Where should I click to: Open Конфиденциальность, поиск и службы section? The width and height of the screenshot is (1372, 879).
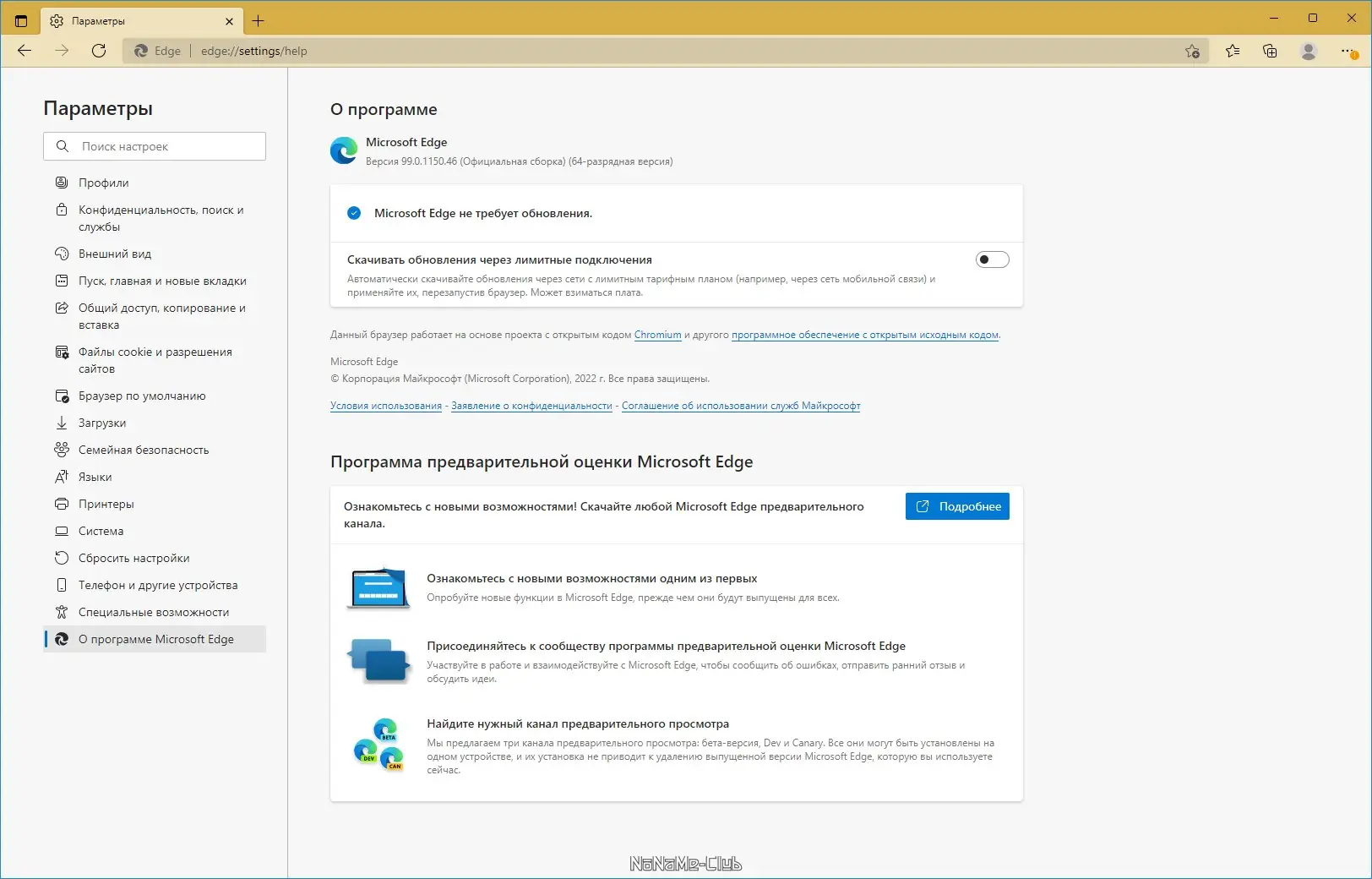pos(155,218)
